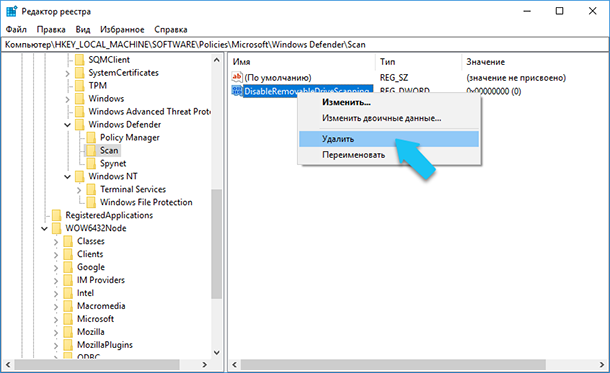Choose Изменить двоичные данные... in context menu
Image resolution: width=610 pixels, height=373 pixels.
tap(389, 118)
